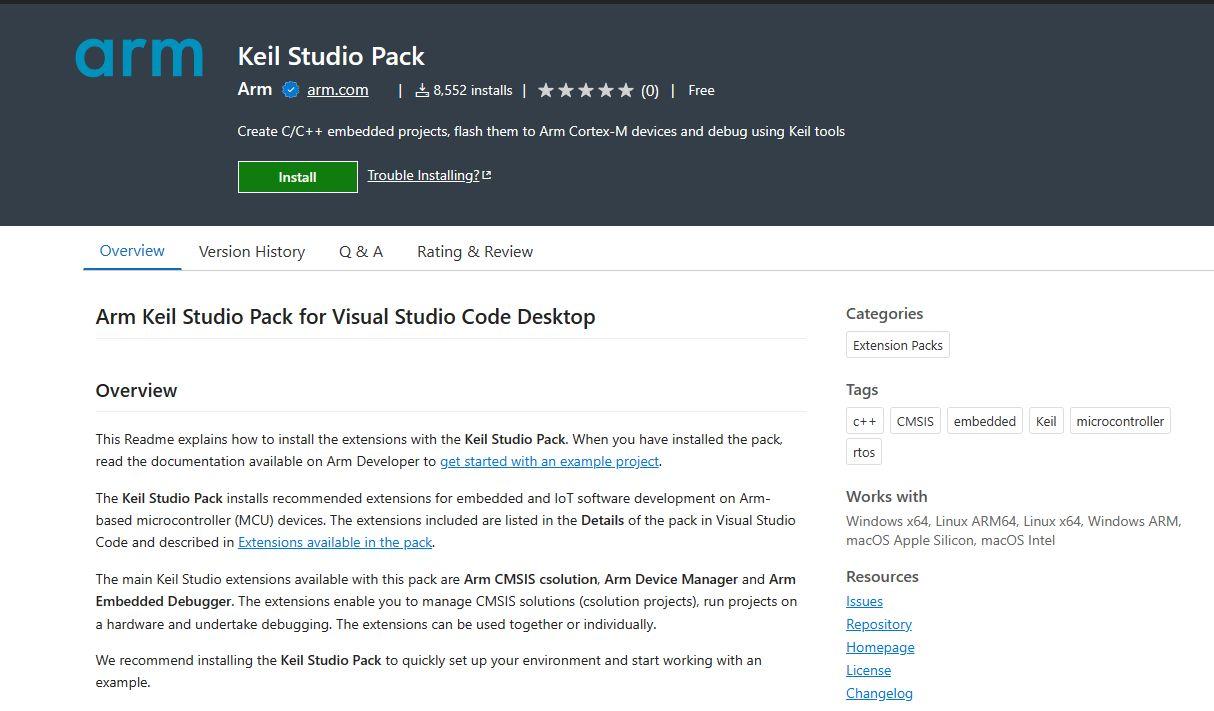Open the Changelog resource link
Viewport: 1214px width, 711px height.
(x=879, y=692)
